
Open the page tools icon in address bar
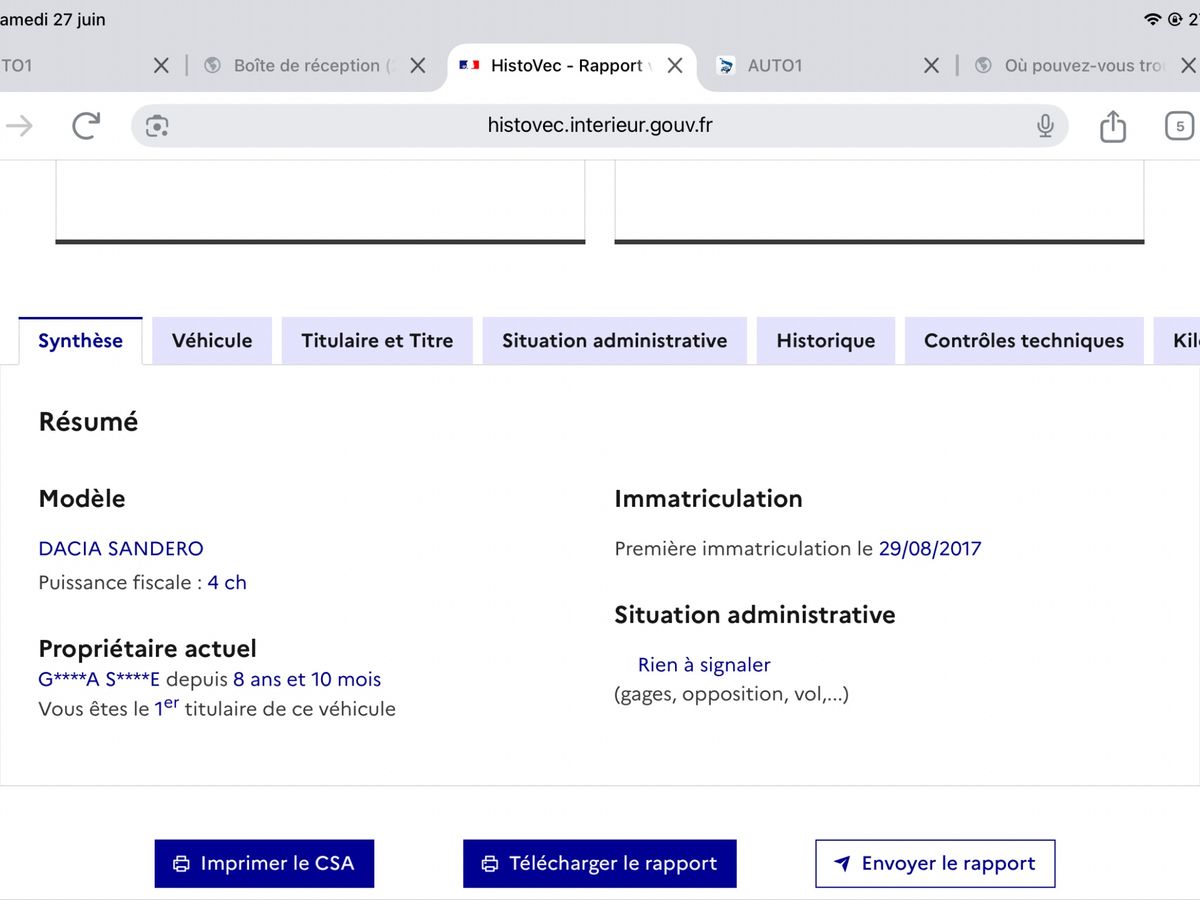157,125
